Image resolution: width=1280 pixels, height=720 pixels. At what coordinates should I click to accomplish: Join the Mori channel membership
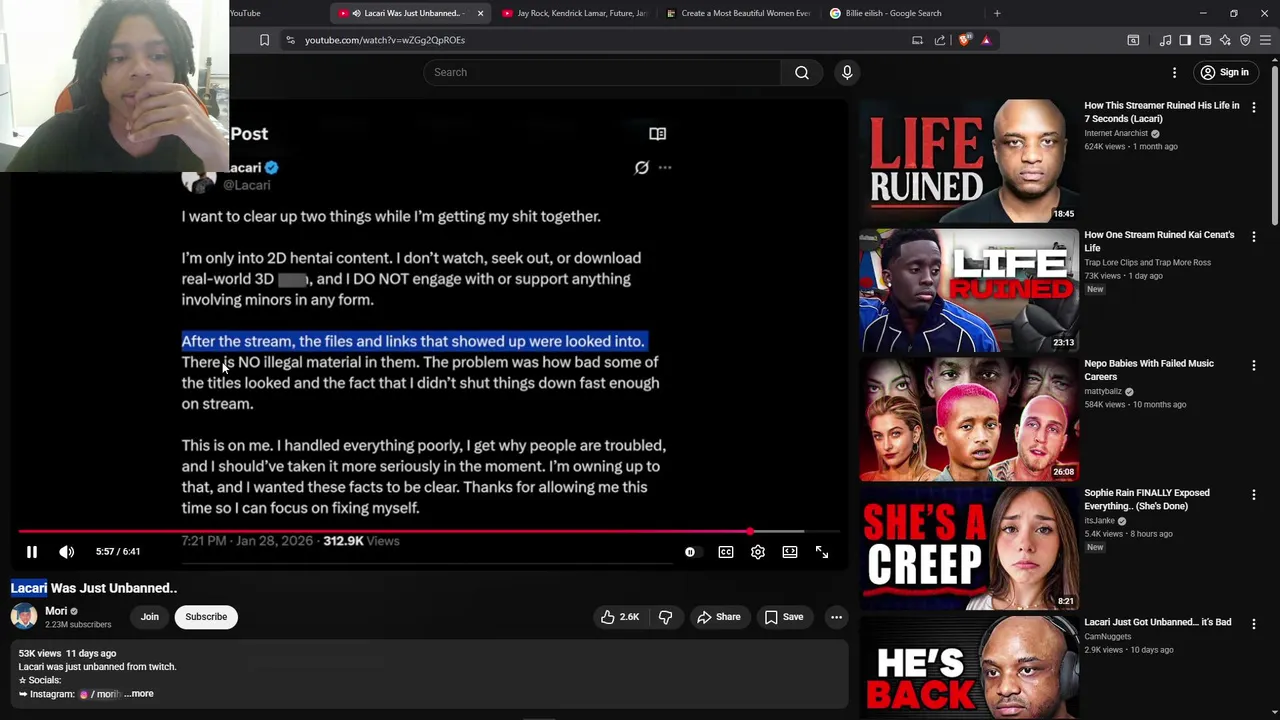149,617
